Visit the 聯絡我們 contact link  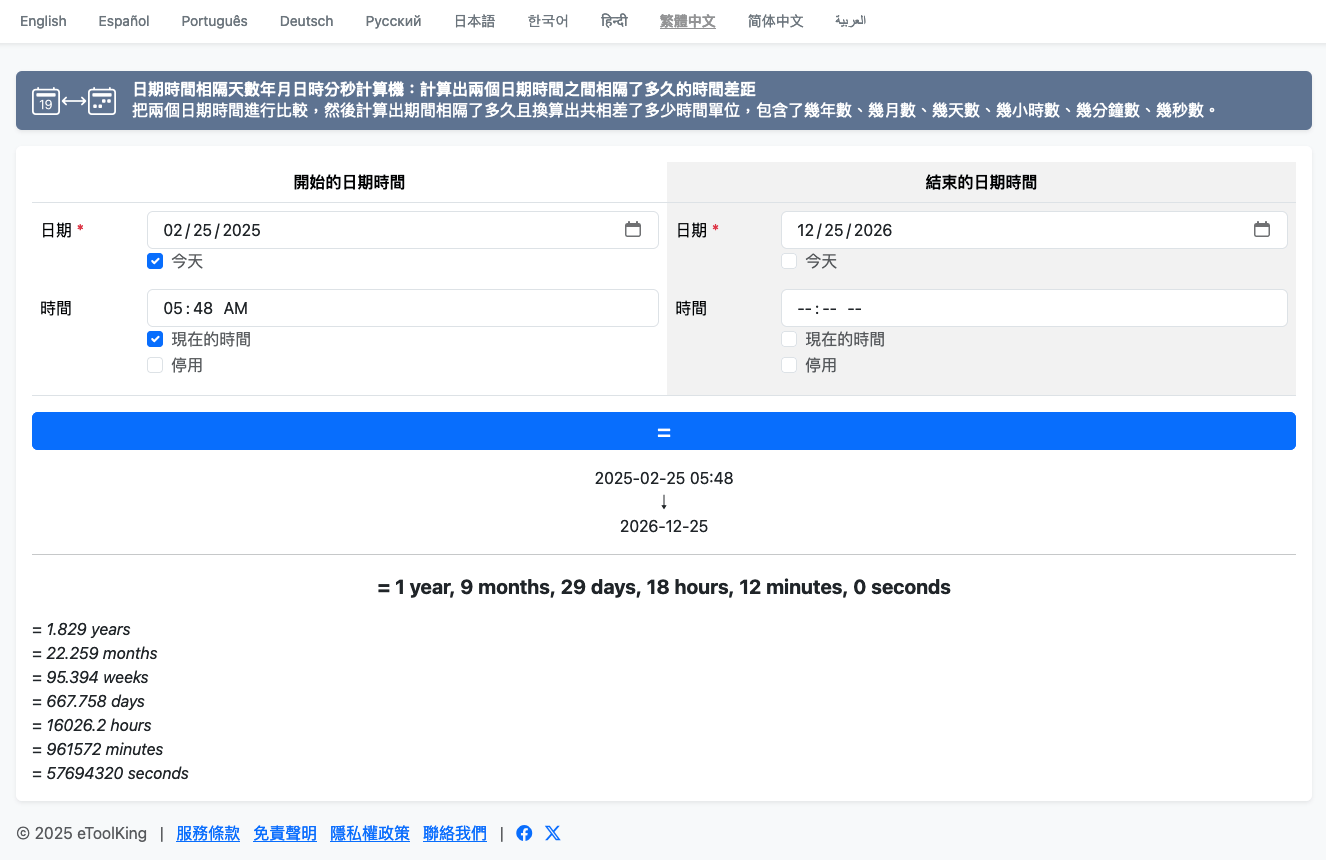coord(455,833)
